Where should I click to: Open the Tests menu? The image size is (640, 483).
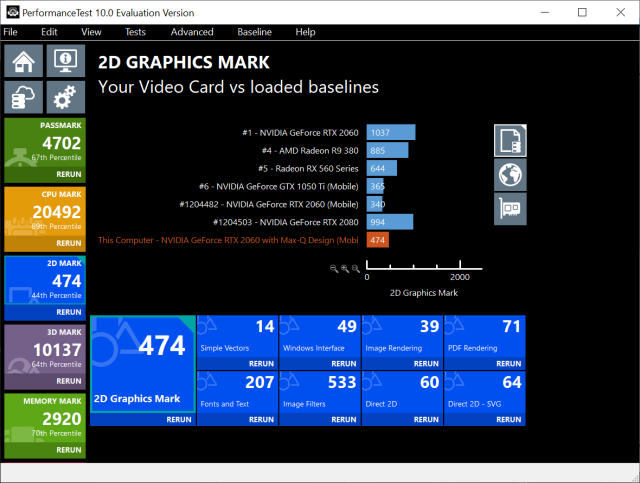coord(135,32)
